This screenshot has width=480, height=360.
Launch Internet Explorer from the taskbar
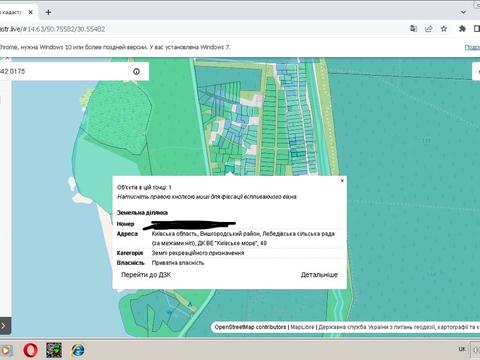[x=78, y=350]
